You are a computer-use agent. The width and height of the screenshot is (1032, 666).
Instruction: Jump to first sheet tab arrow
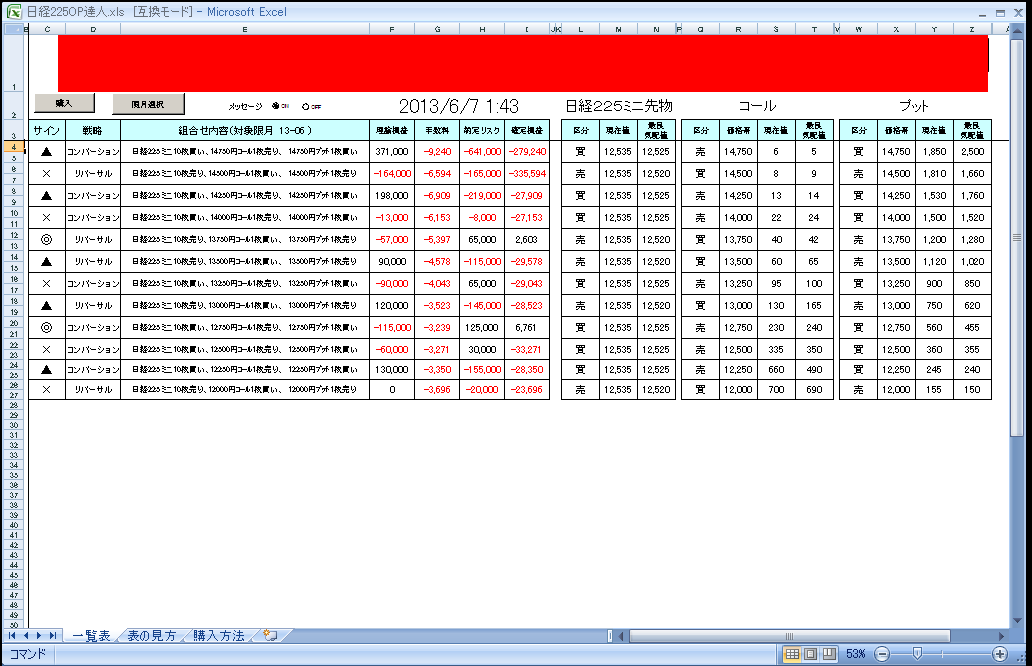pos(12,635)
